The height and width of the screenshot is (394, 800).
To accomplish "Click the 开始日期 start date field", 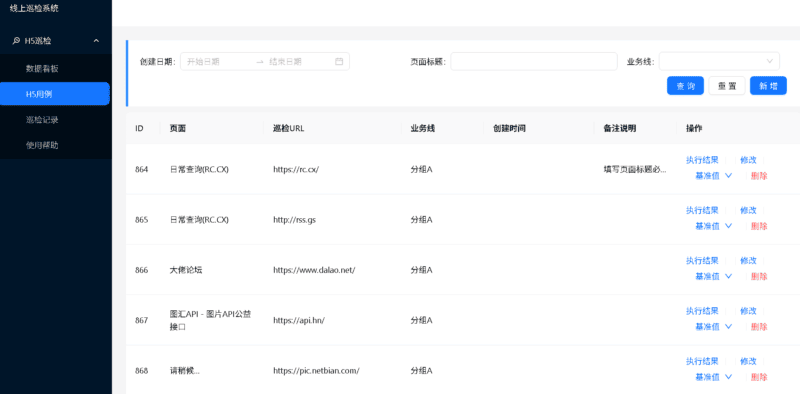I will (x=217, y=61).
